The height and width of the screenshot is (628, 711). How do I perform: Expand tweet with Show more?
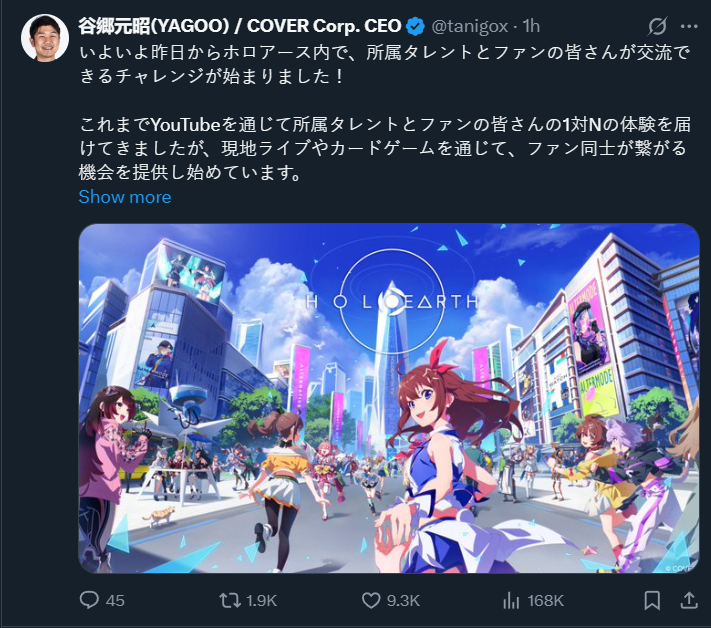point(125,197)
